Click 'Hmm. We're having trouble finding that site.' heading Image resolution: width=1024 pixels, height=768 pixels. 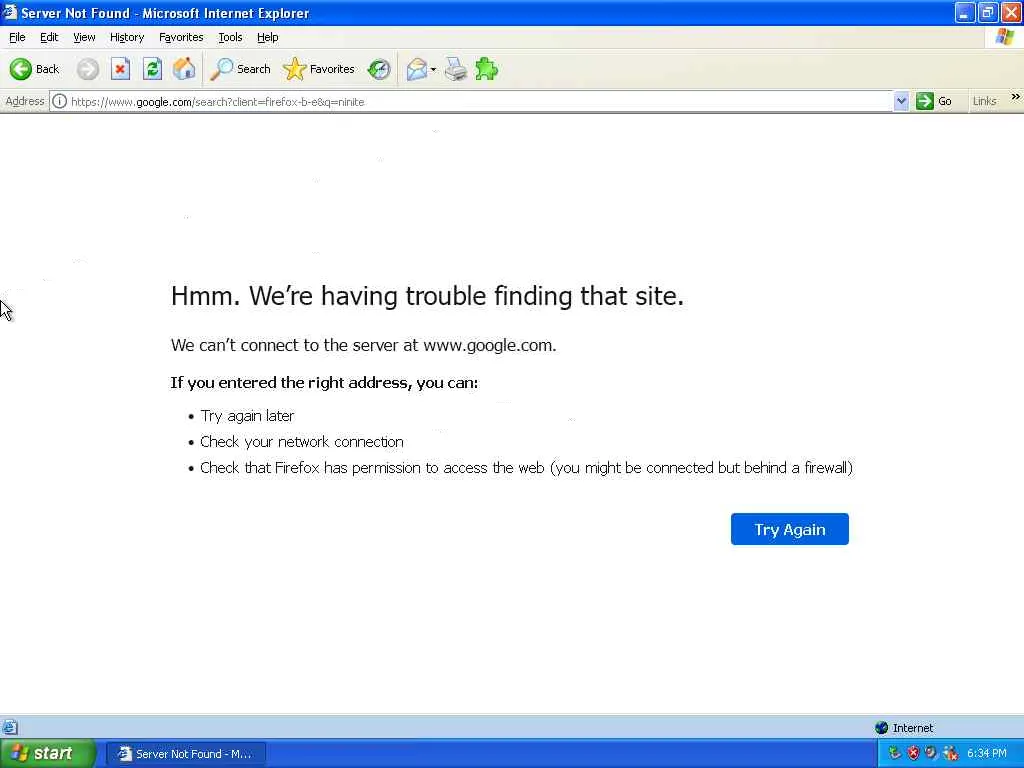tap(427, 296)
